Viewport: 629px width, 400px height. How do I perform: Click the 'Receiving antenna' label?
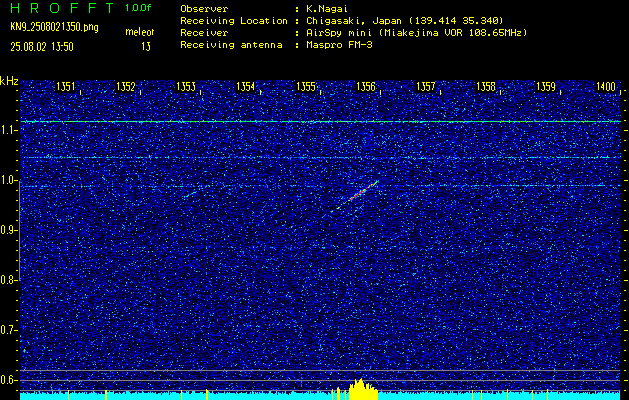[x=231, y=45]
